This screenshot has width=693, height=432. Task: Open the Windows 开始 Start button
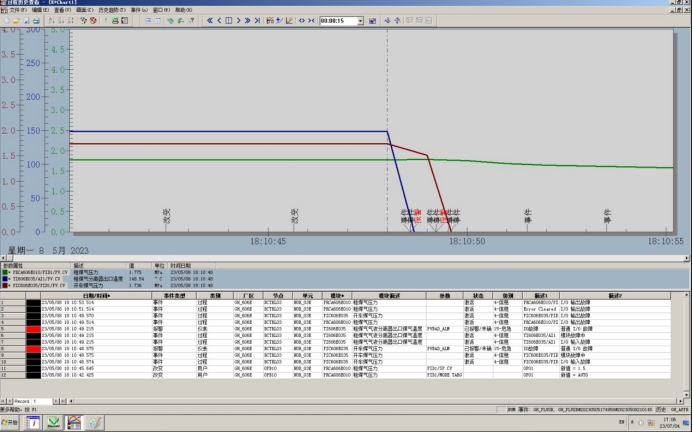9,423
